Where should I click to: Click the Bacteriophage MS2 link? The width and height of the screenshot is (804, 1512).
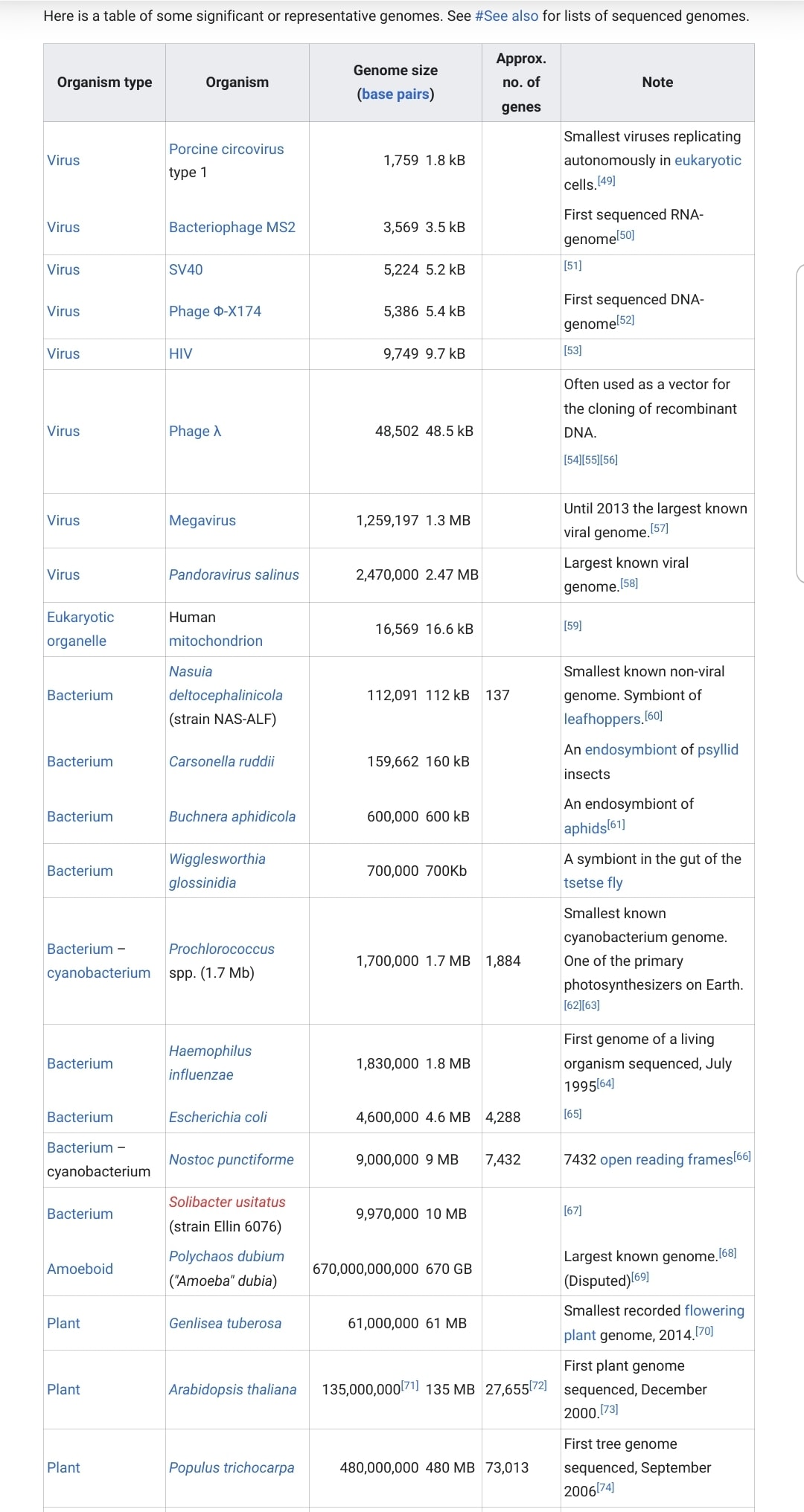tap(232, 227)
